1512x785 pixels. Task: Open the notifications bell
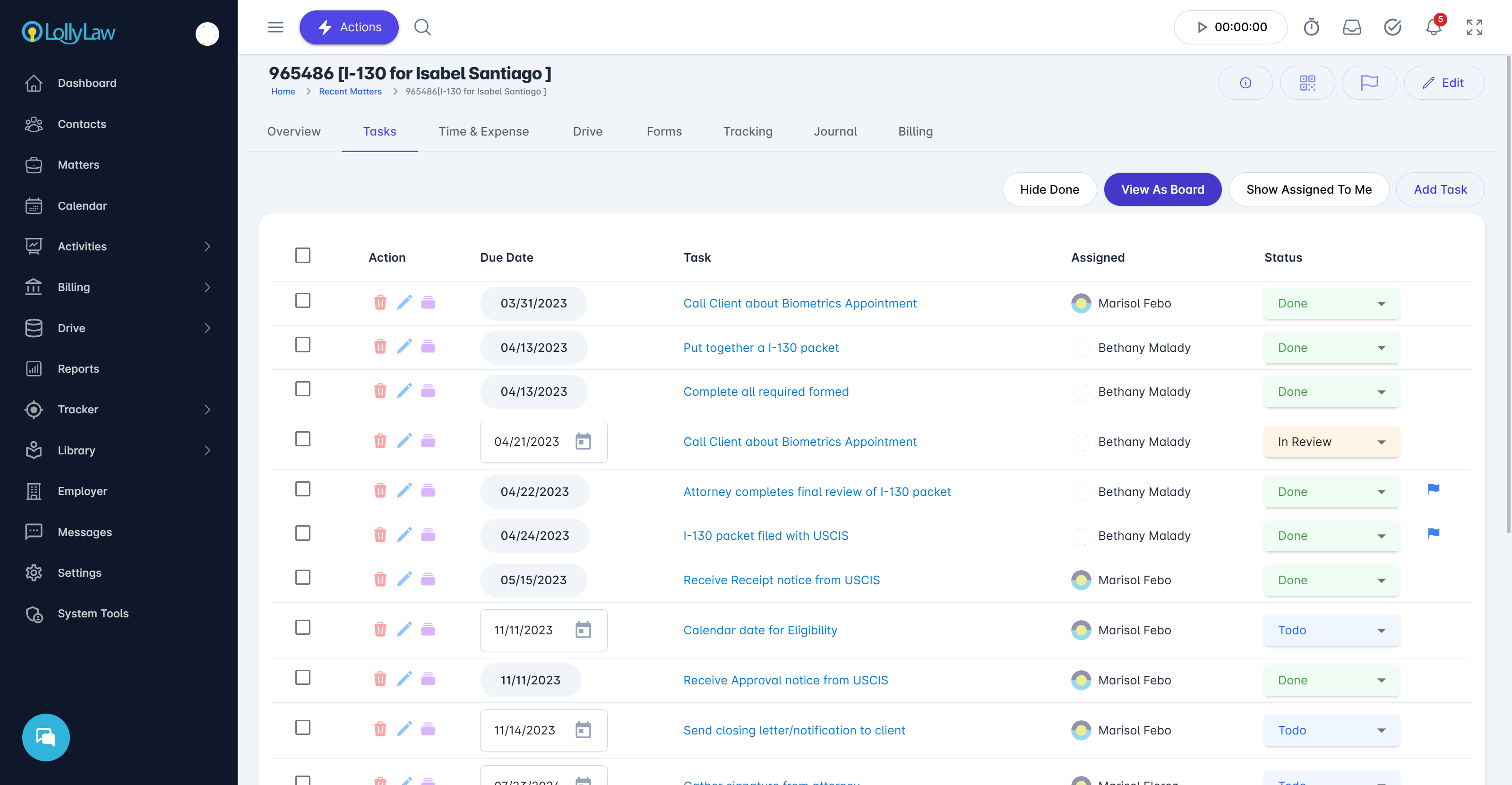[1434, 27]
